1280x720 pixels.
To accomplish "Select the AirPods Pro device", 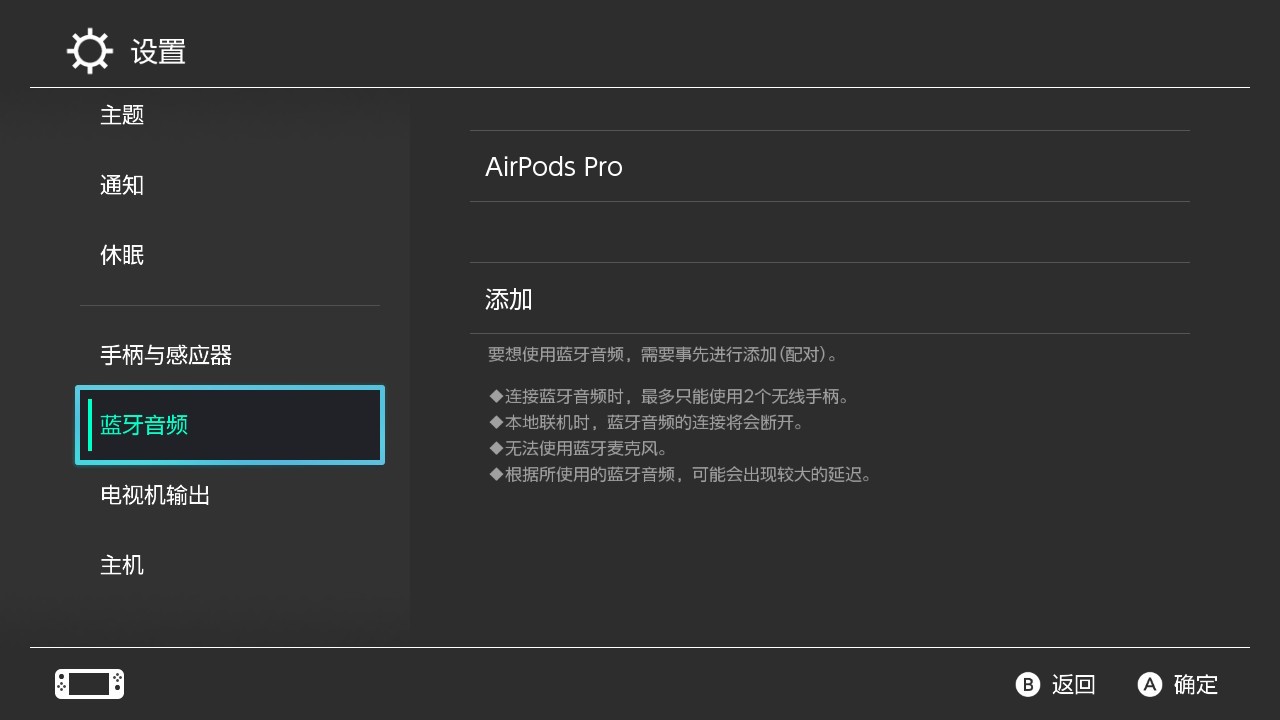I will point(830,166).
